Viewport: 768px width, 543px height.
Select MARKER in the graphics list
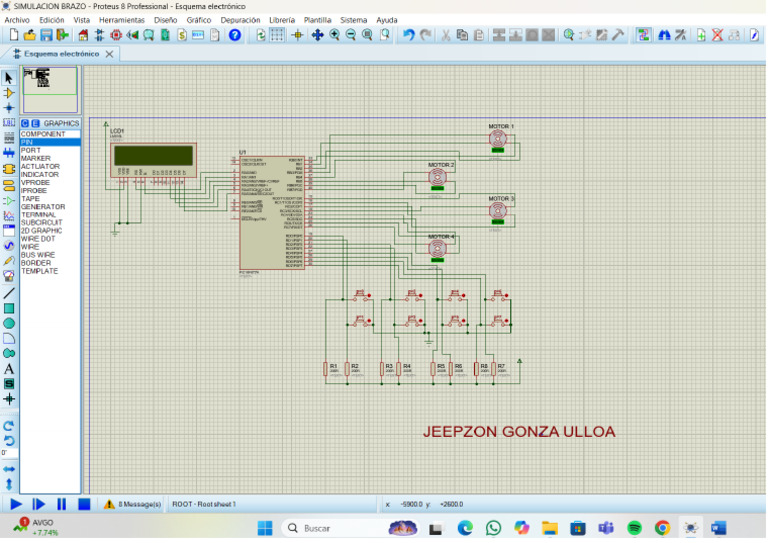coord(50,158)
